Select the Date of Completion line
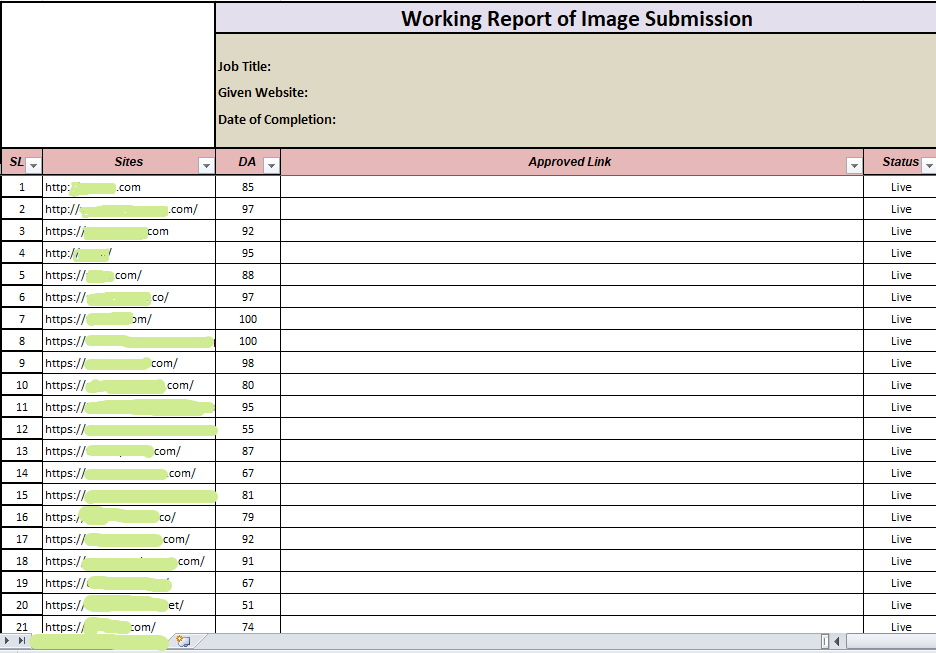This screenshot has height=653, width=936. pos(277,120)
